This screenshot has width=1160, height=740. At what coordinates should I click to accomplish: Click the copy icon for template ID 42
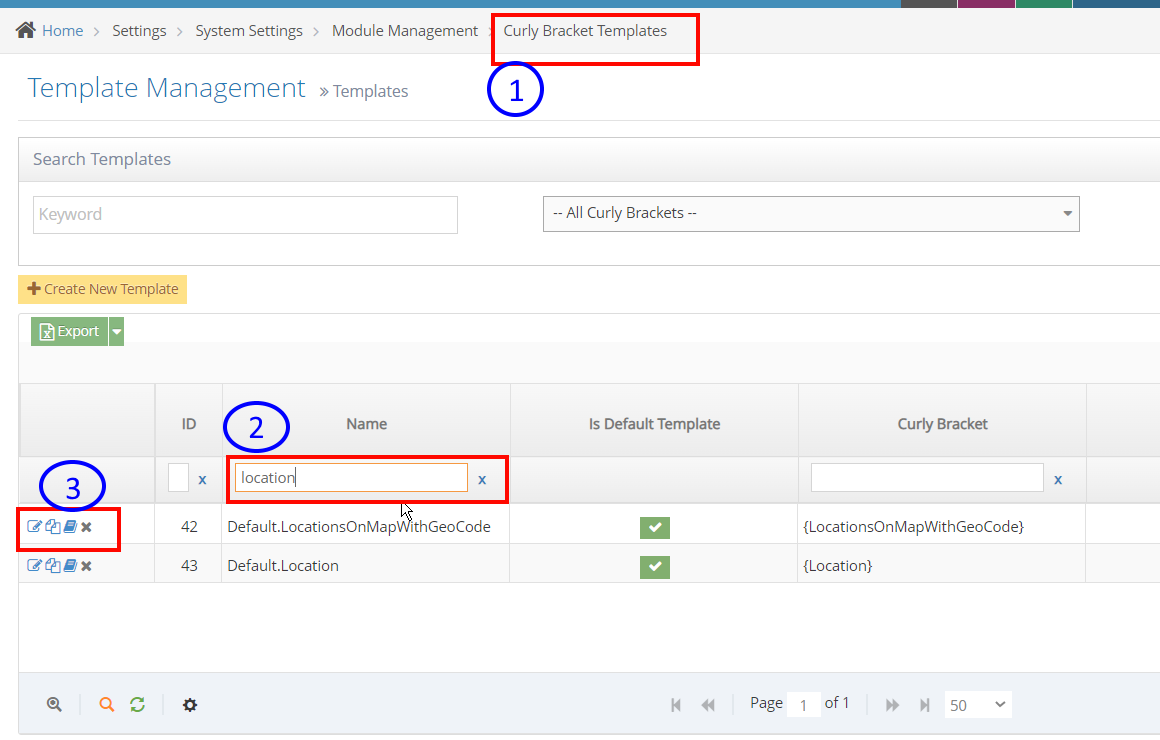pyautogui.click(x=52, y=527)
